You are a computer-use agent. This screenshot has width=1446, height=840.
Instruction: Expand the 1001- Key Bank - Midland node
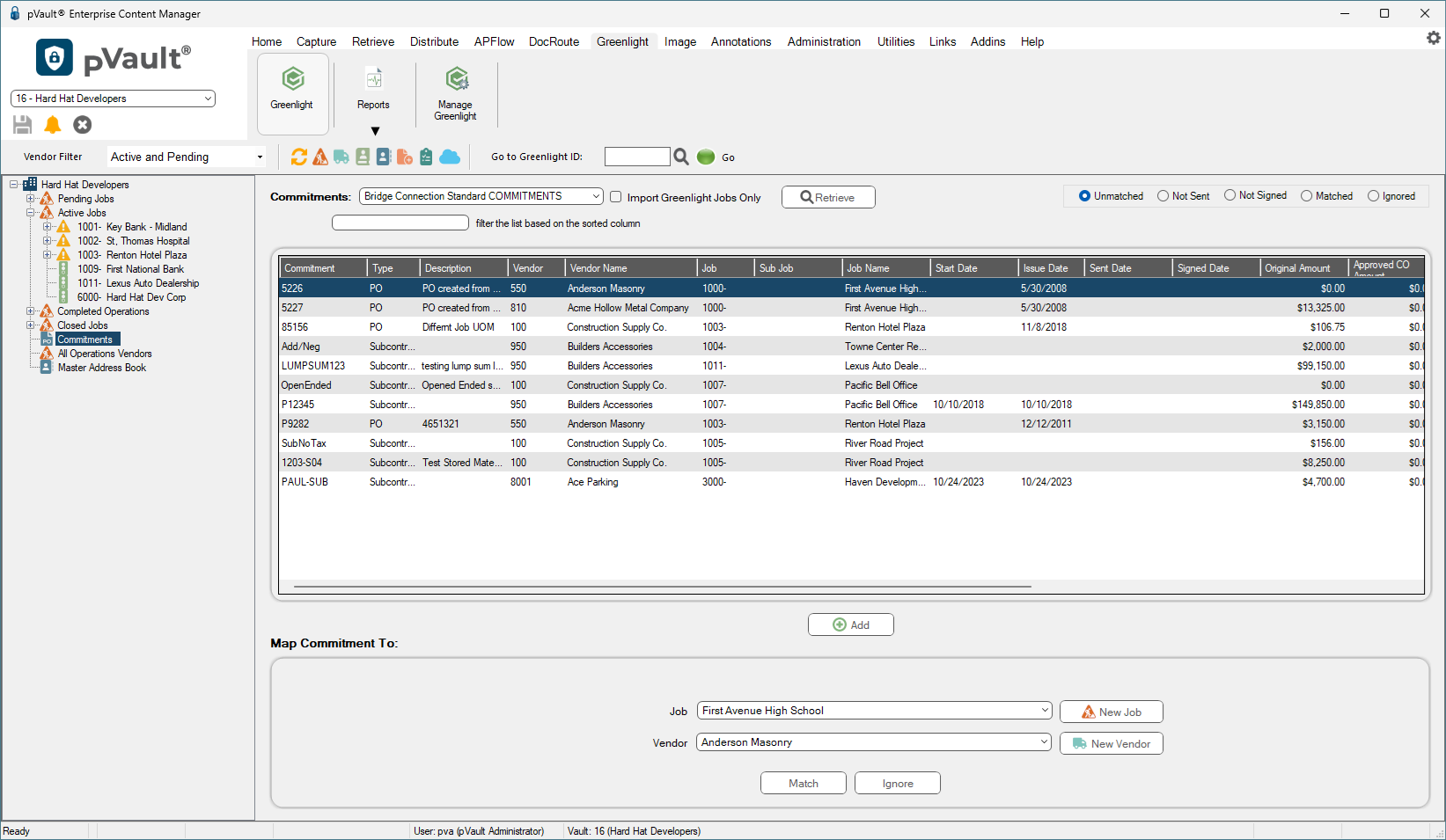[48, 227]
